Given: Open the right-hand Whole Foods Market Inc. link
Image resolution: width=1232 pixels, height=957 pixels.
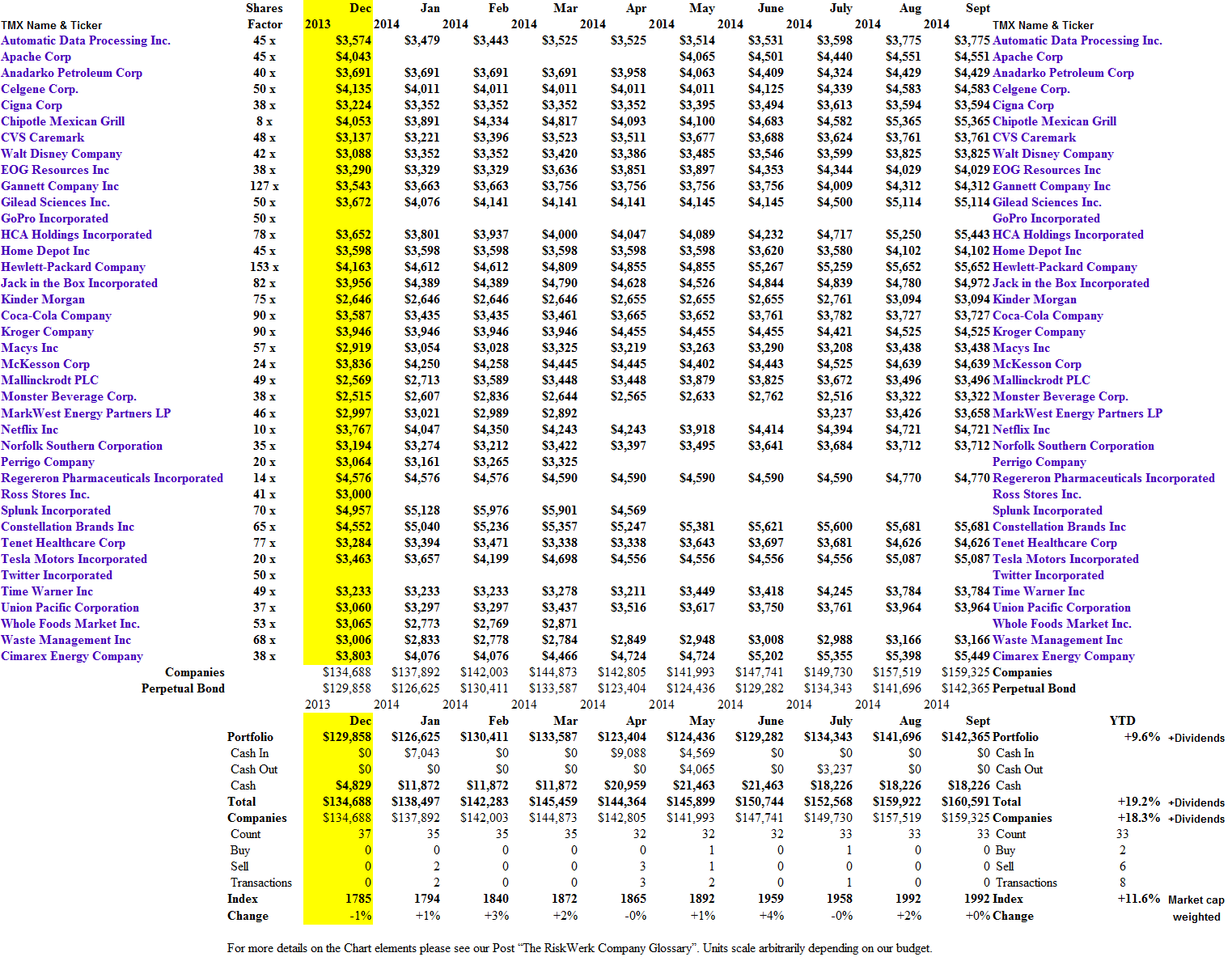Looking at the screenshot, I should [x=1061, y=624].
